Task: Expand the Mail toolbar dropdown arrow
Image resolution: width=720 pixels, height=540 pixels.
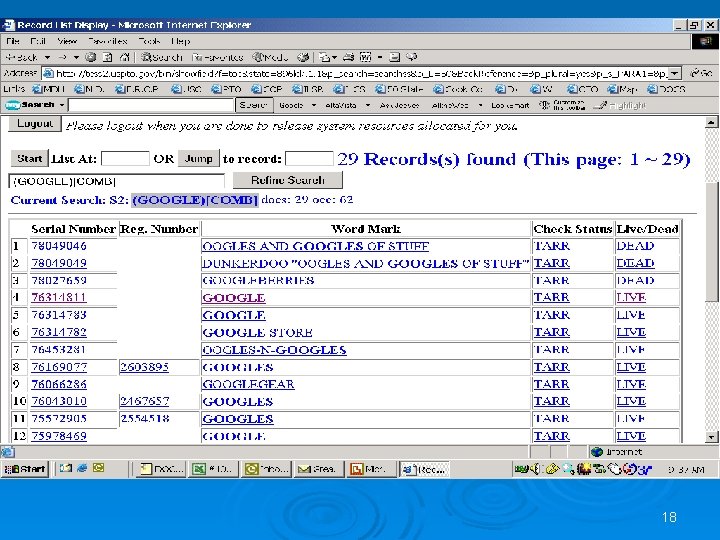Action: (334, 57)
